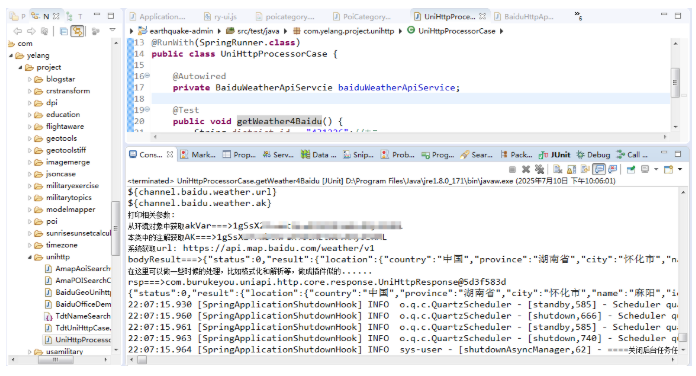Remove all terminated launches (double X icon)
696x376 pixels.
point(539,169)
